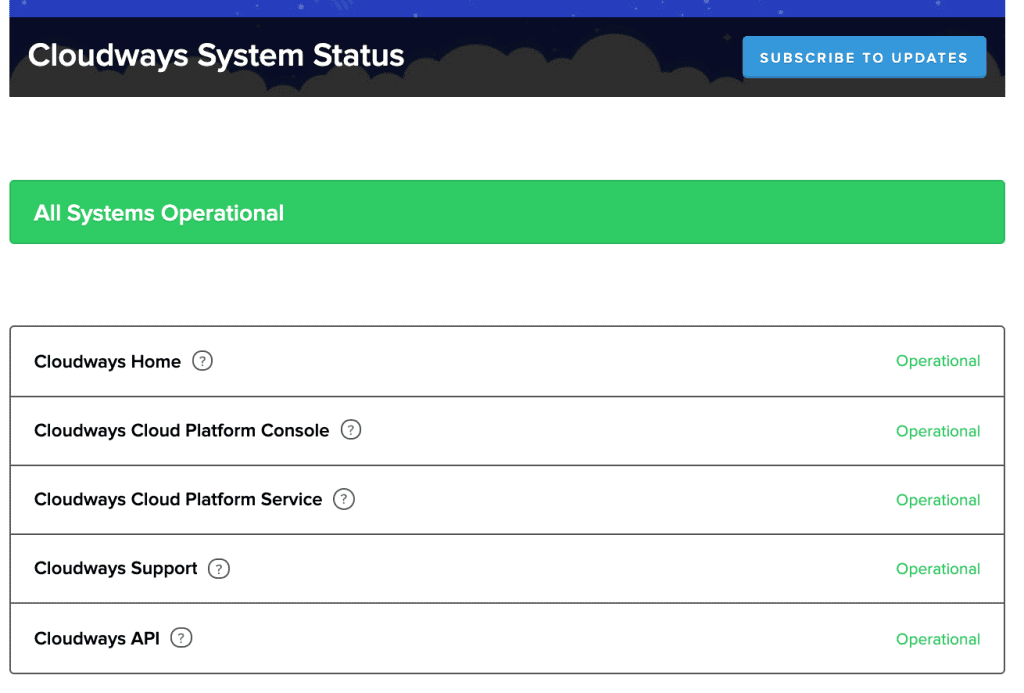Viewport: 1024px width, 693px height.
Task: Open help icon next to Cloud Platform Console
Action: coord(351,430)
